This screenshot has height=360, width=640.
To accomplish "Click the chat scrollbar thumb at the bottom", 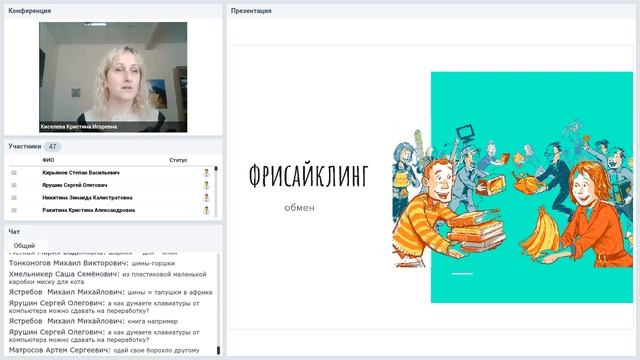I will coord(218,350).
